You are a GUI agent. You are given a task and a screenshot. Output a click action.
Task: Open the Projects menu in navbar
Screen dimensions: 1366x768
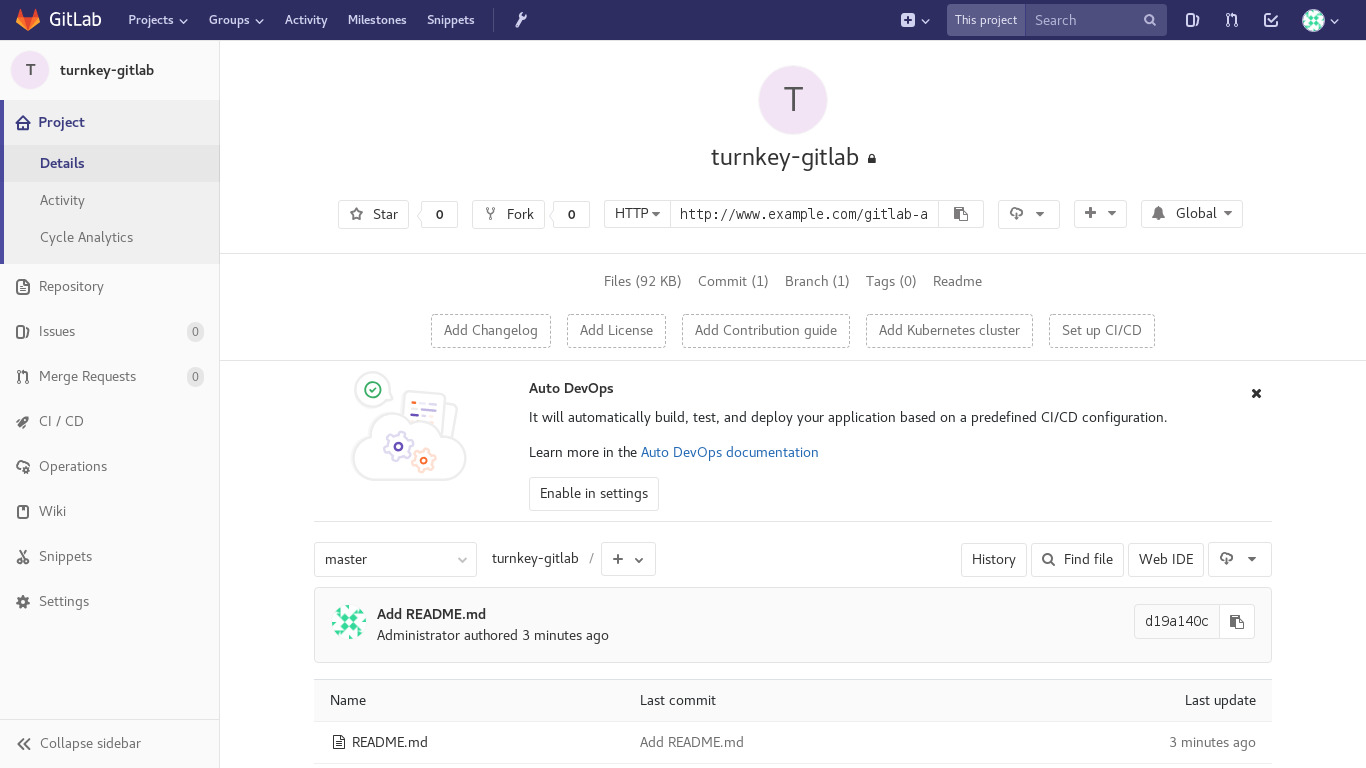click(x=157, y=20)
